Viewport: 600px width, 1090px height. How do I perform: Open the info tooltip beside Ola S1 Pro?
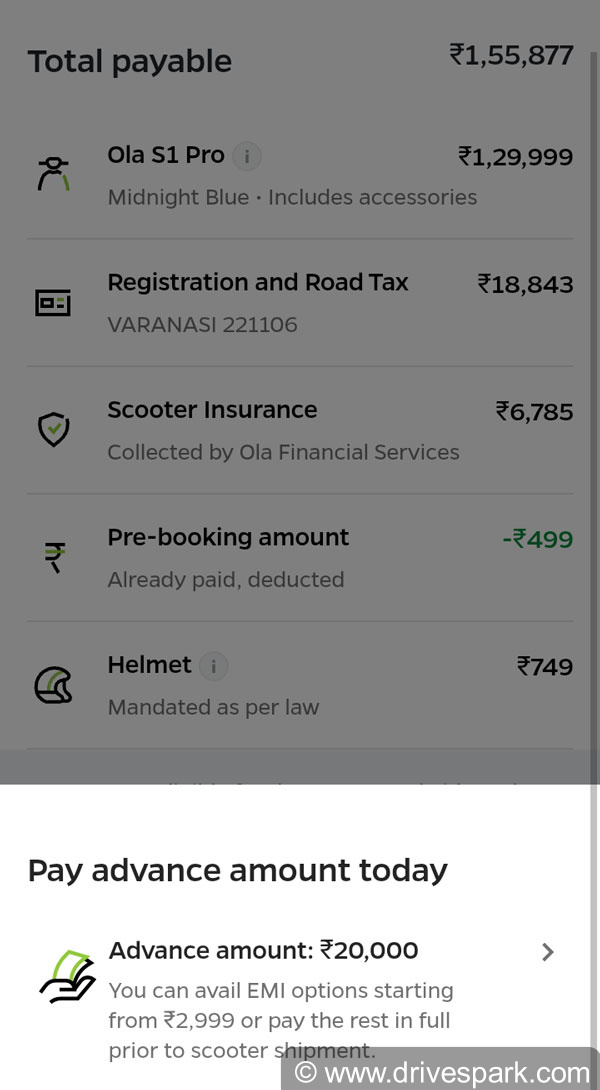(245, 156)
